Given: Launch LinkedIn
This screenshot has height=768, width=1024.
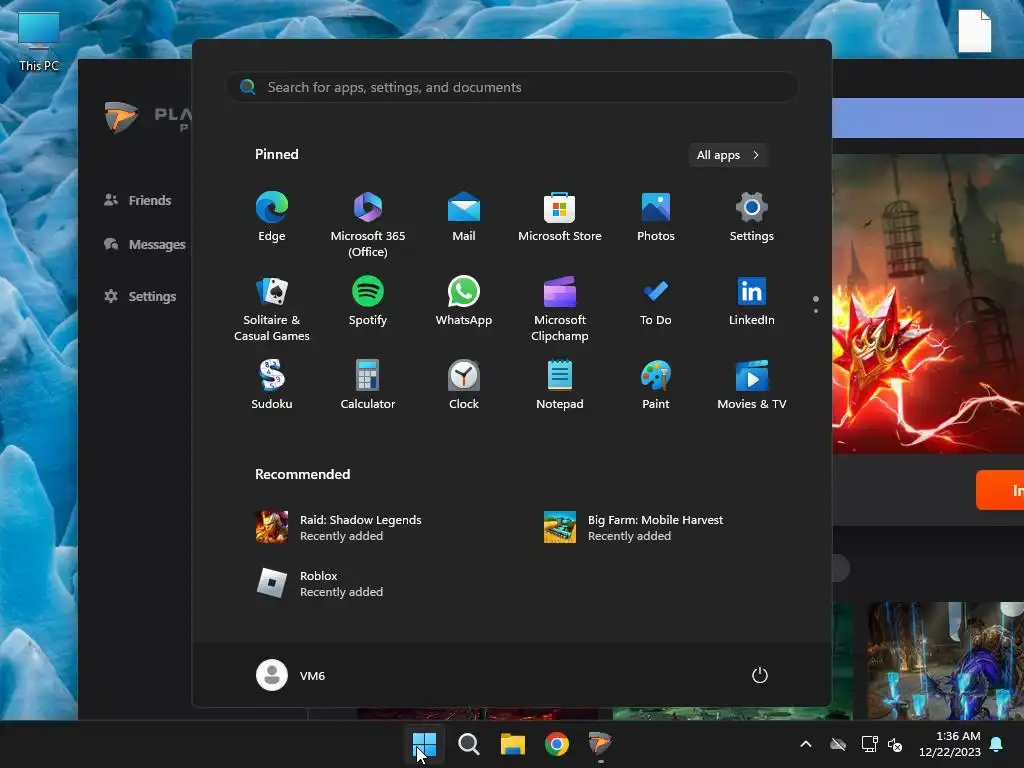Looking at the screenshot, I should pos(752,302).
